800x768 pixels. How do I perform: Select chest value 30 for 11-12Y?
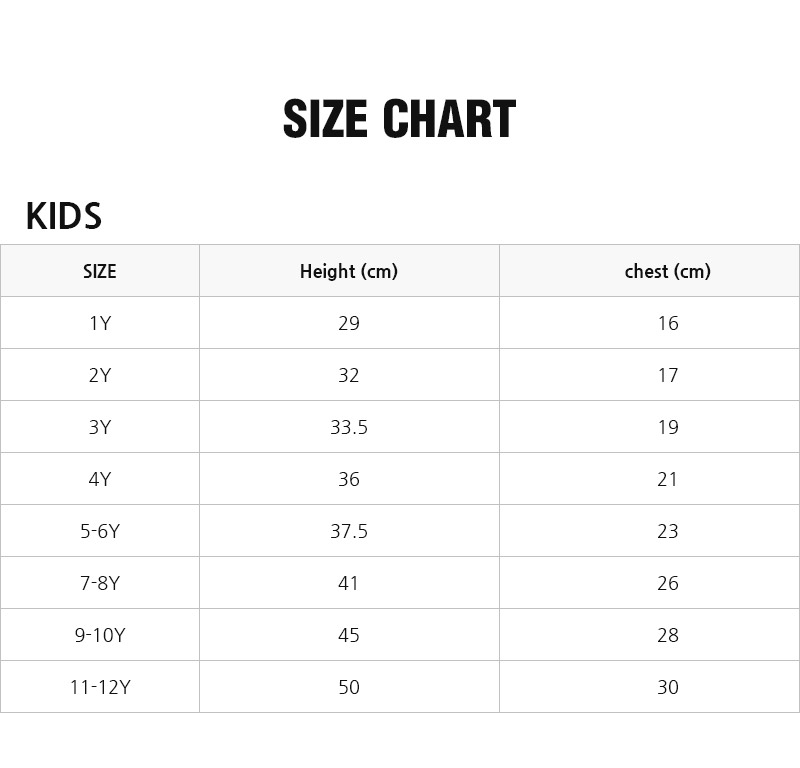tap(668, 687)
